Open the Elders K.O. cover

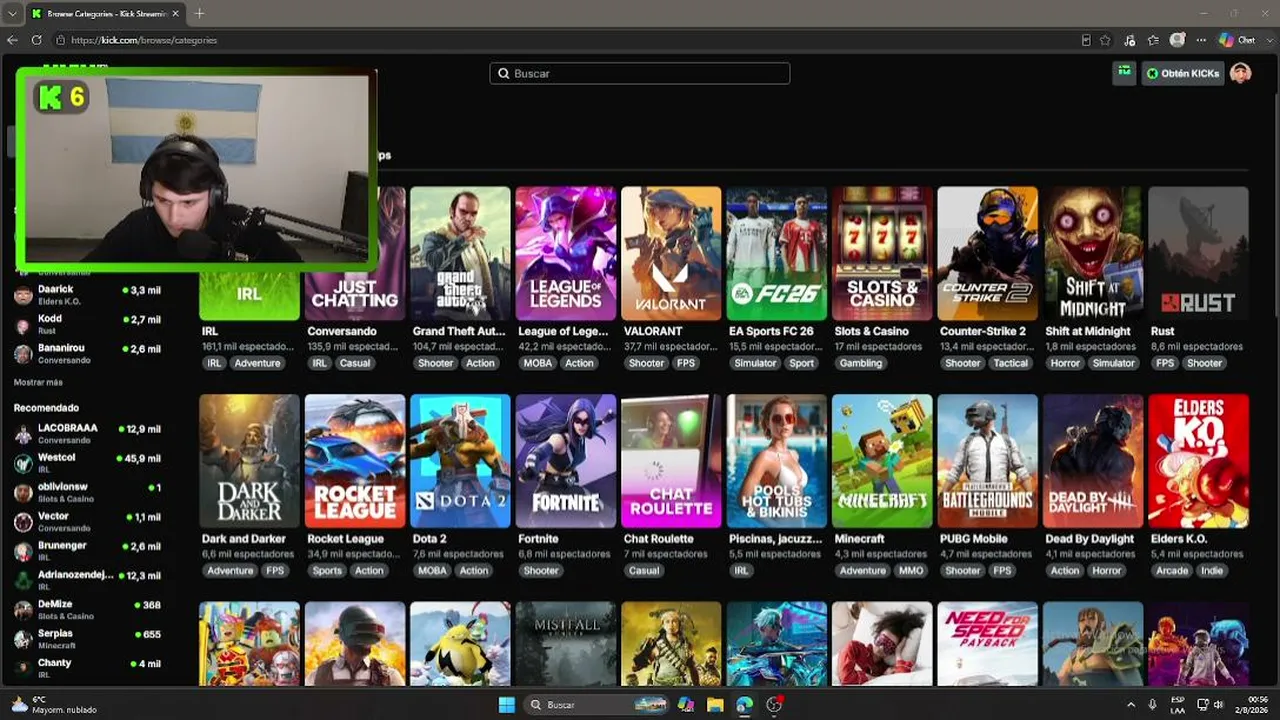pyautogui.click(x=1199, y=461)
